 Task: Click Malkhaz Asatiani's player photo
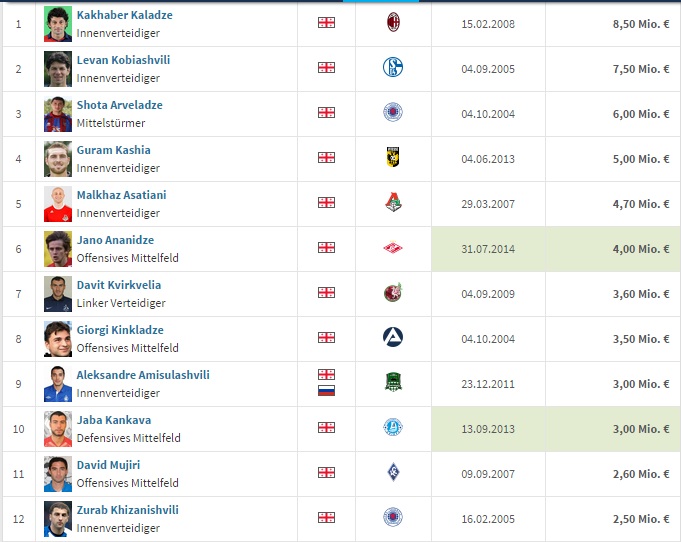(58, 203)
